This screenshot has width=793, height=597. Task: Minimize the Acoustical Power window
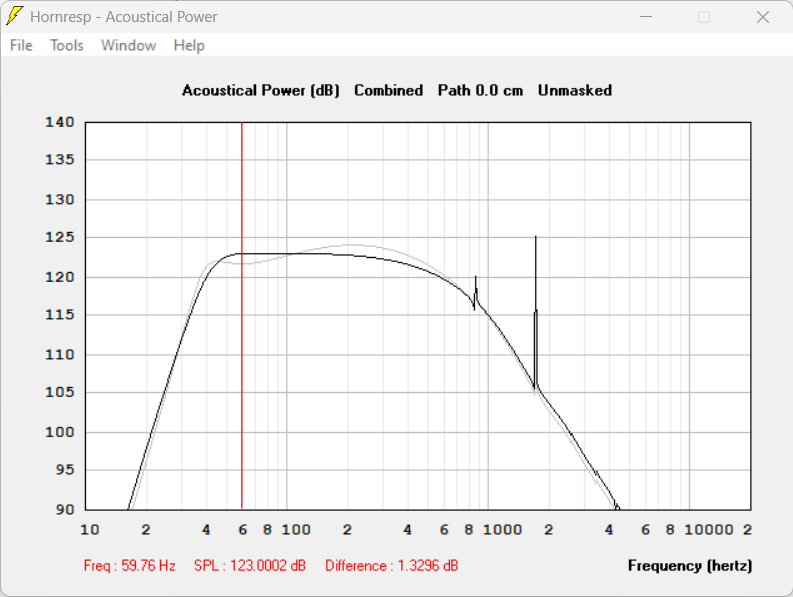[x=646, y=17]
